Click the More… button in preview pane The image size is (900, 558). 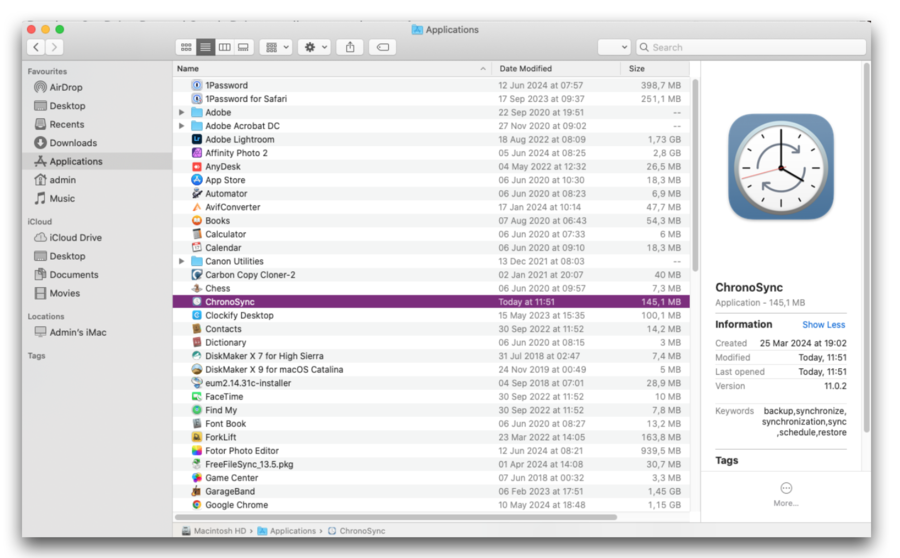(x=786, y=494)
